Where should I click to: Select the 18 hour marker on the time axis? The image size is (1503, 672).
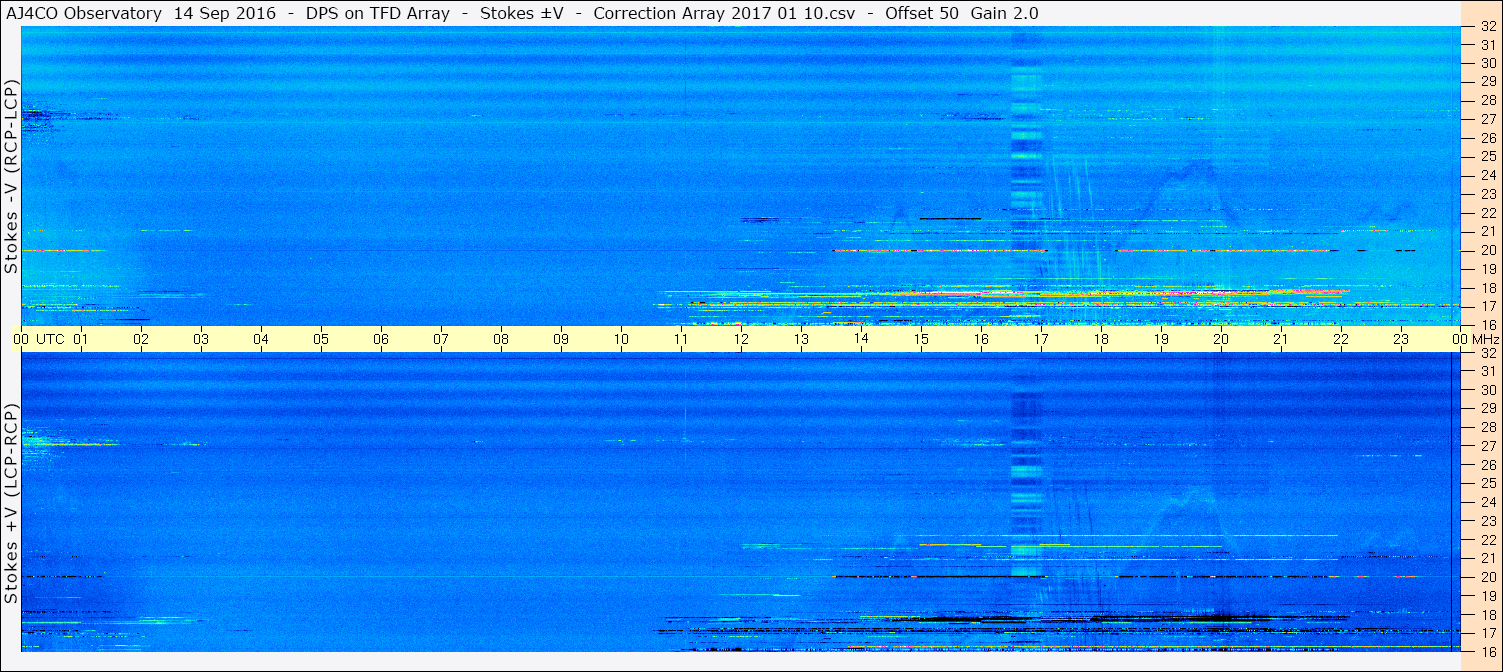point(1101,339)
